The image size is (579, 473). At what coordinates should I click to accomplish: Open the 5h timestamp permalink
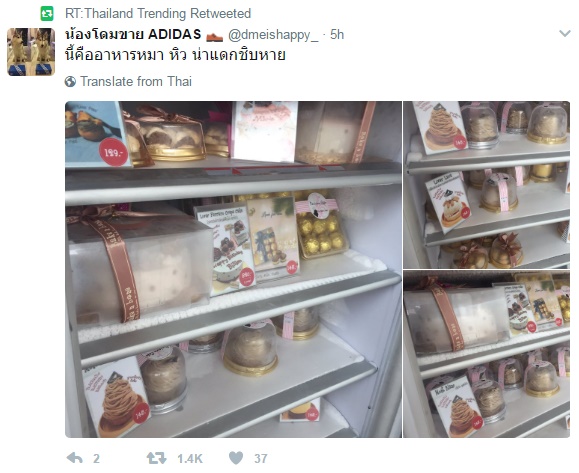click(x=337, y=34)
